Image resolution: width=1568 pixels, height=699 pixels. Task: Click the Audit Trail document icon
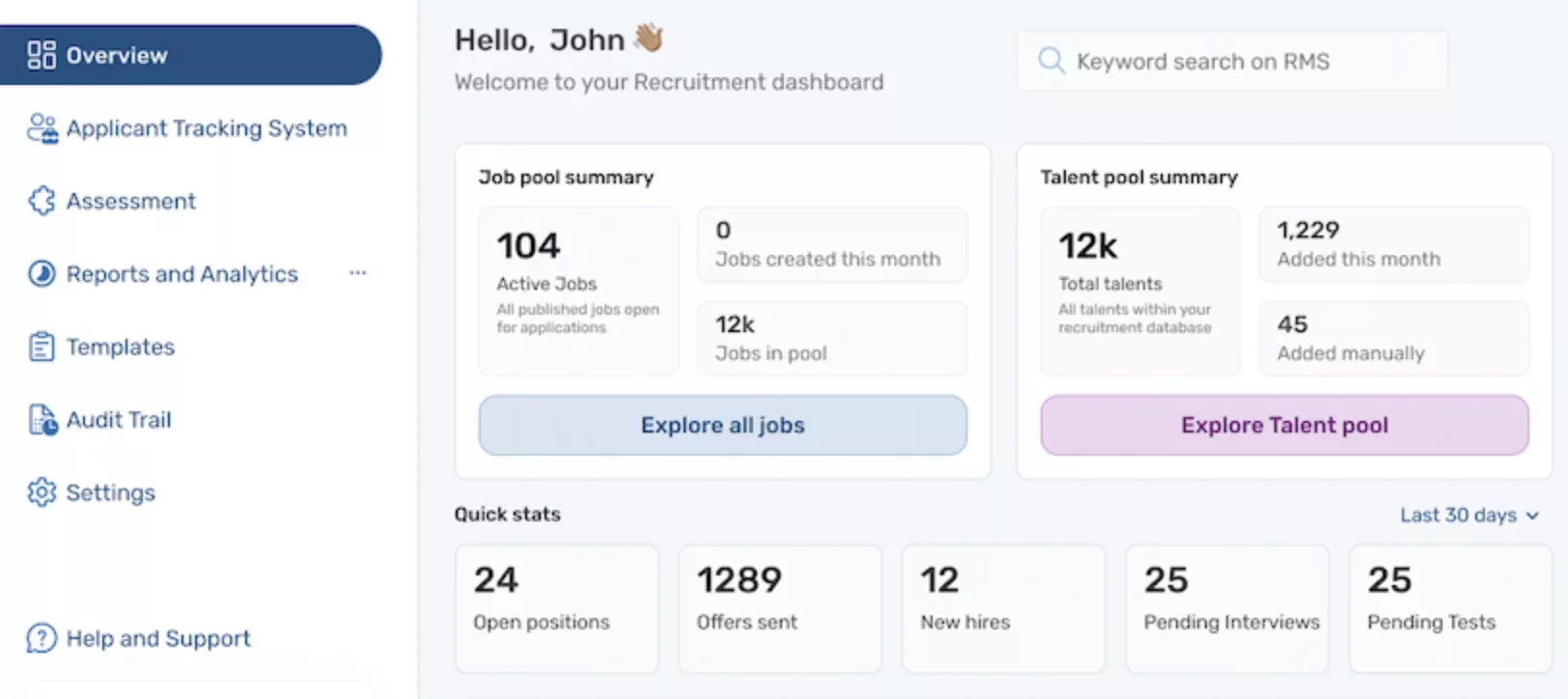[42, 420]
